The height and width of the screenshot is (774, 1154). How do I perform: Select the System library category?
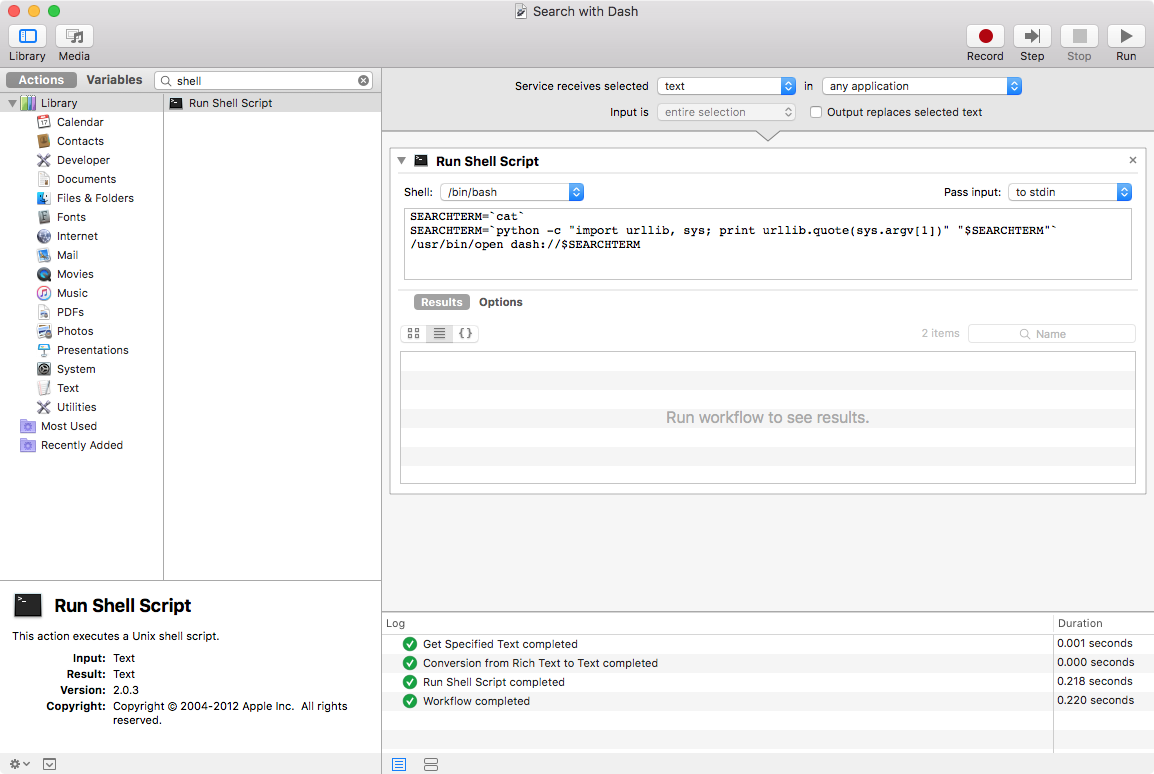tap(76, 369)
